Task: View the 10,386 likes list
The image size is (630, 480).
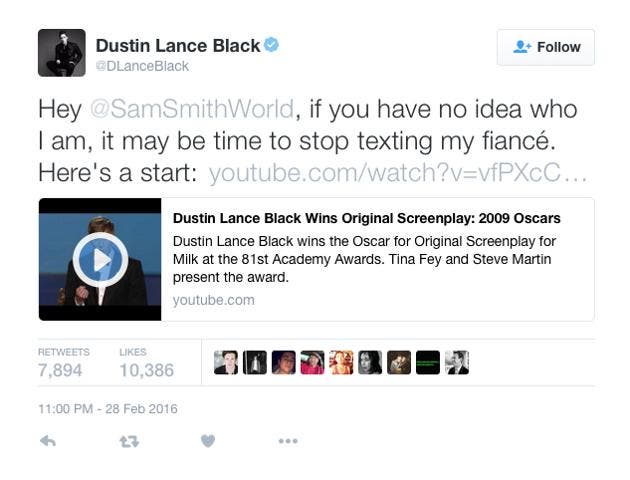Action: click(x=147, y=363)
